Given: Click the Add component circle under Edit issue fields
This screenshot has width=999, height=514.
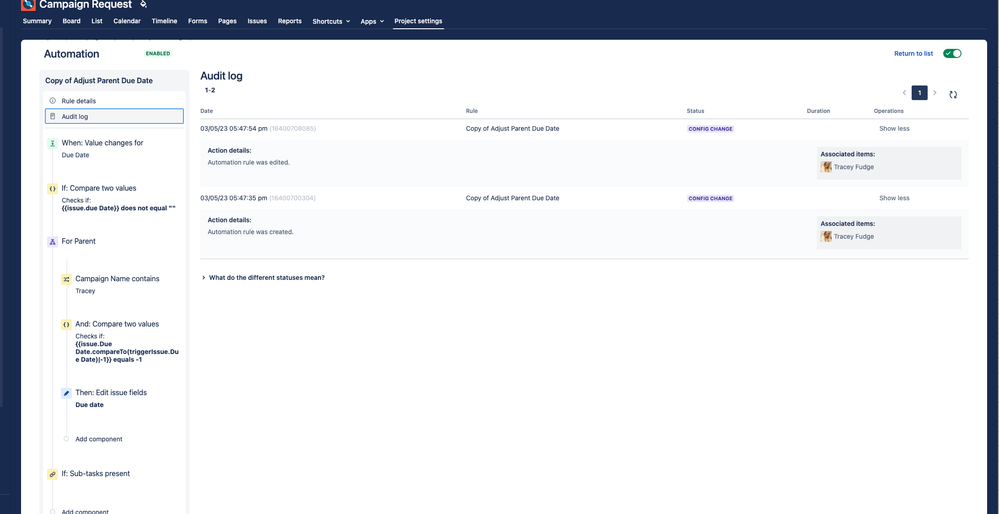Looking at the screenshot, I should tap(66, 439).
